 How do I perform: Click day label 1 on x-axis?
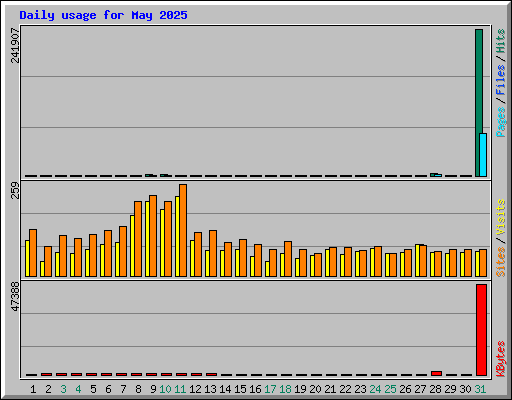[x=33, y=389]
